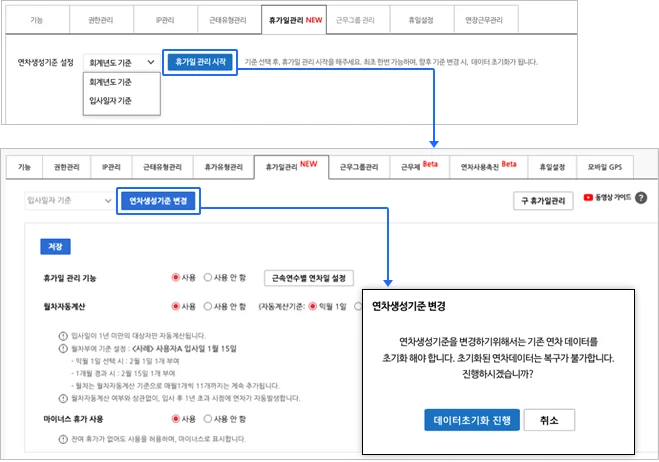Screen dimensions: 659x462
Task: Click the 휴가일 관리 시작 button
Action: [x=199, y=62]
